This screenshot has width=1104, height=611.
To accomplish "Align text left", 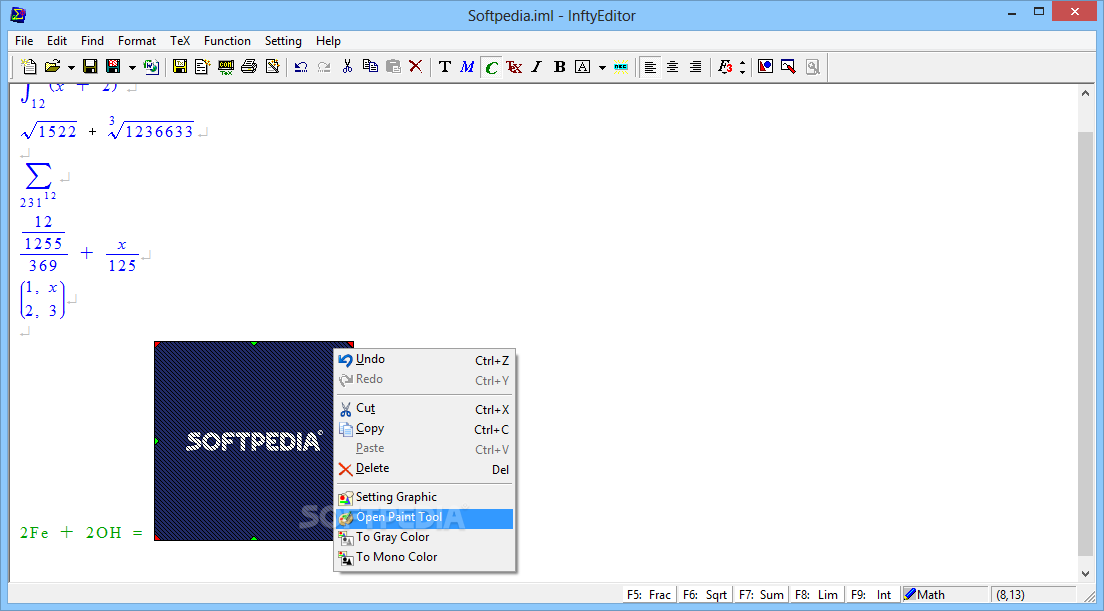I will (651, 67).
